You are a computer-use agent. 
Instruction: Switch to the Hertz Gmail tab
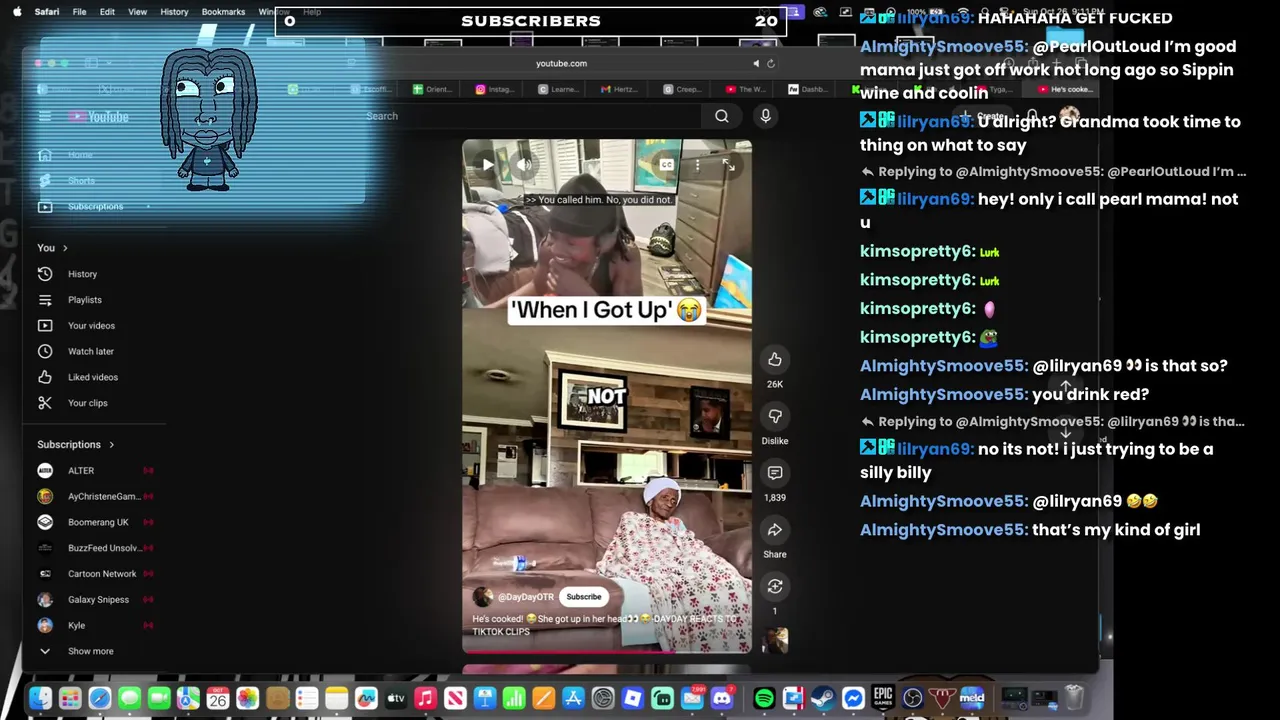619,89
